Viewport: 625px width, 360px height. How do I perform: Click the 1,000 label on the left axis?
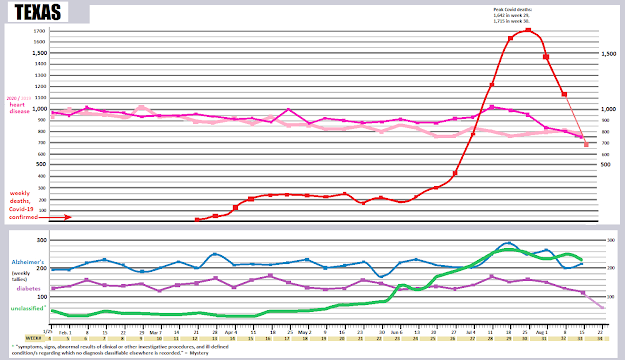tap(39, 109)
